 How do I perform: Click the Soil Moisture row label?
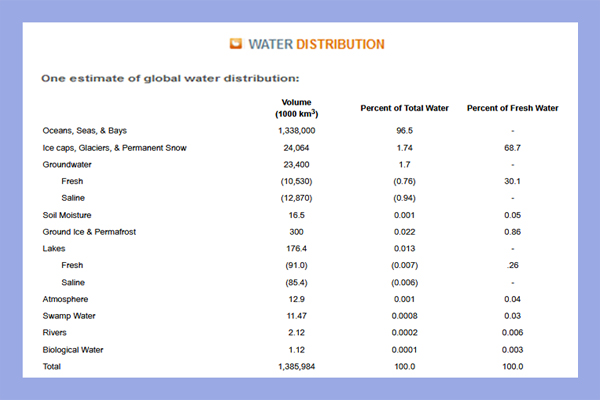67,215
